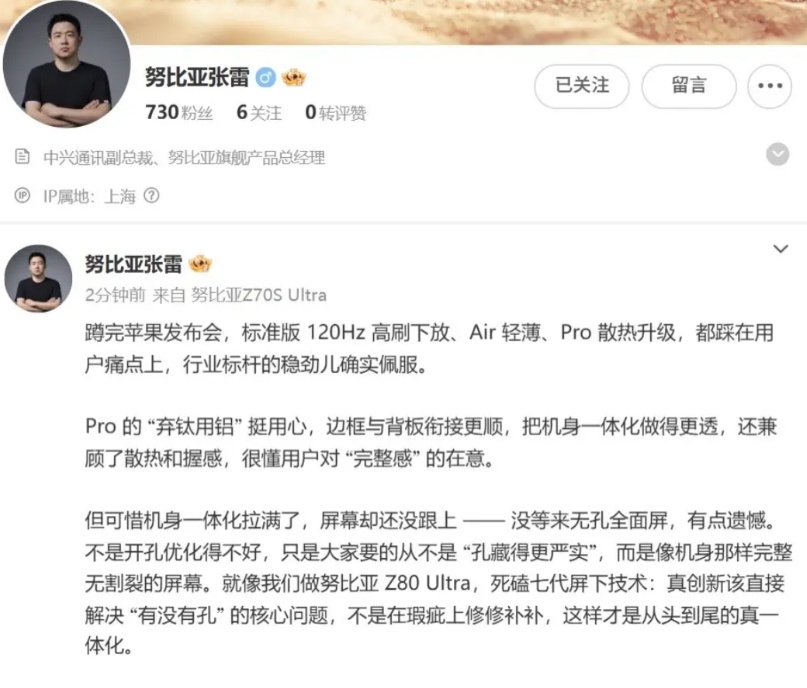The width and height of the screenshot is (807, 688).
Task: Click the blue male gender badge icon
Action: (x=266, y=78)
